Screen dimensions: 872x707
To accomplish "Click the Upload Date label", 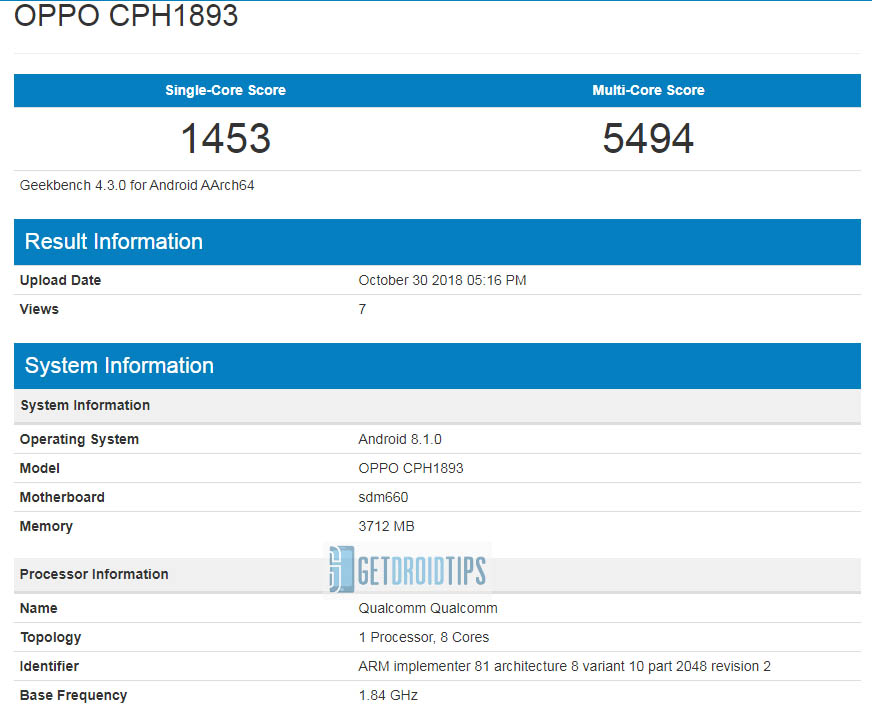I will 60,280.
